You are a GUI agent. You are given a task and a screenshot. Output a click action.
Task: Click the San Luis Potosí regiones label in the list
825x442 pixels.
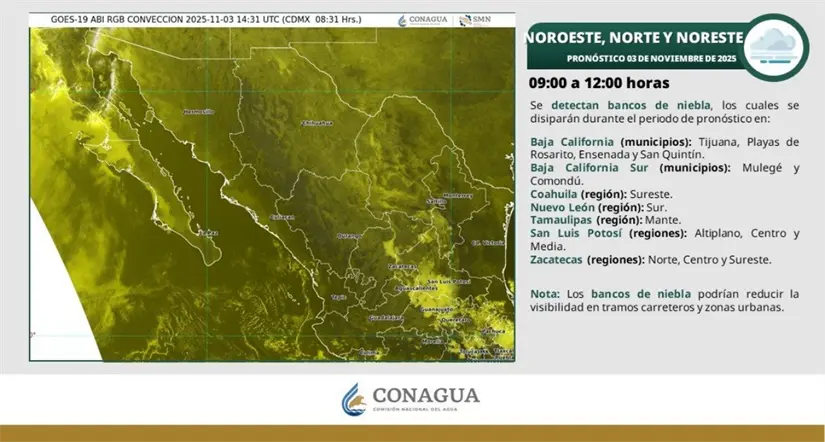click(608, 233)
